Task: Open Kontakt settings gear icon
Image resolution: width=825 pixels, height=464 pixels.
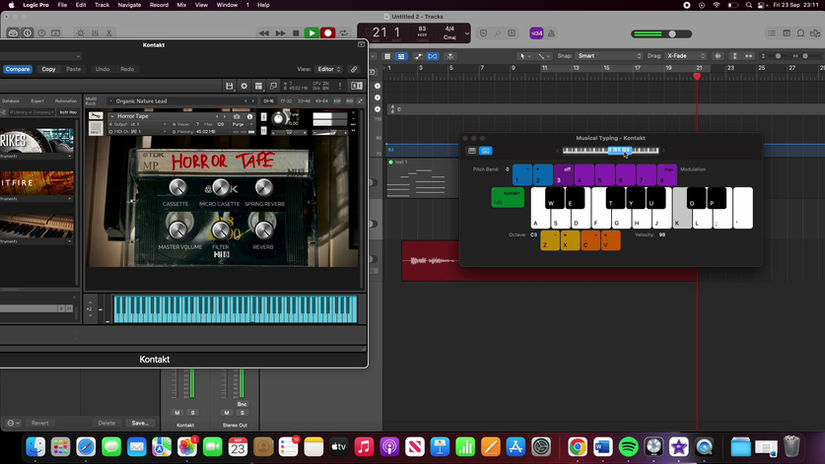Action: point(244,86)
